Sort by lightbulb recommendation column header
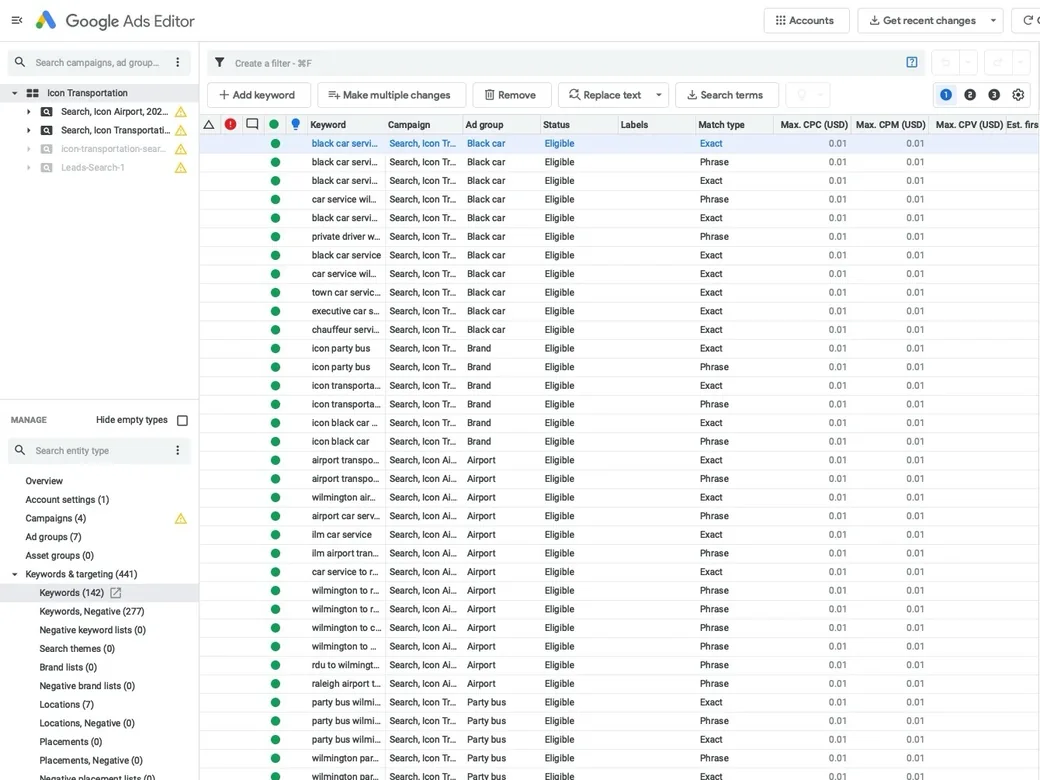Screen dimensions: 1040x780 [x=296, y=124]
